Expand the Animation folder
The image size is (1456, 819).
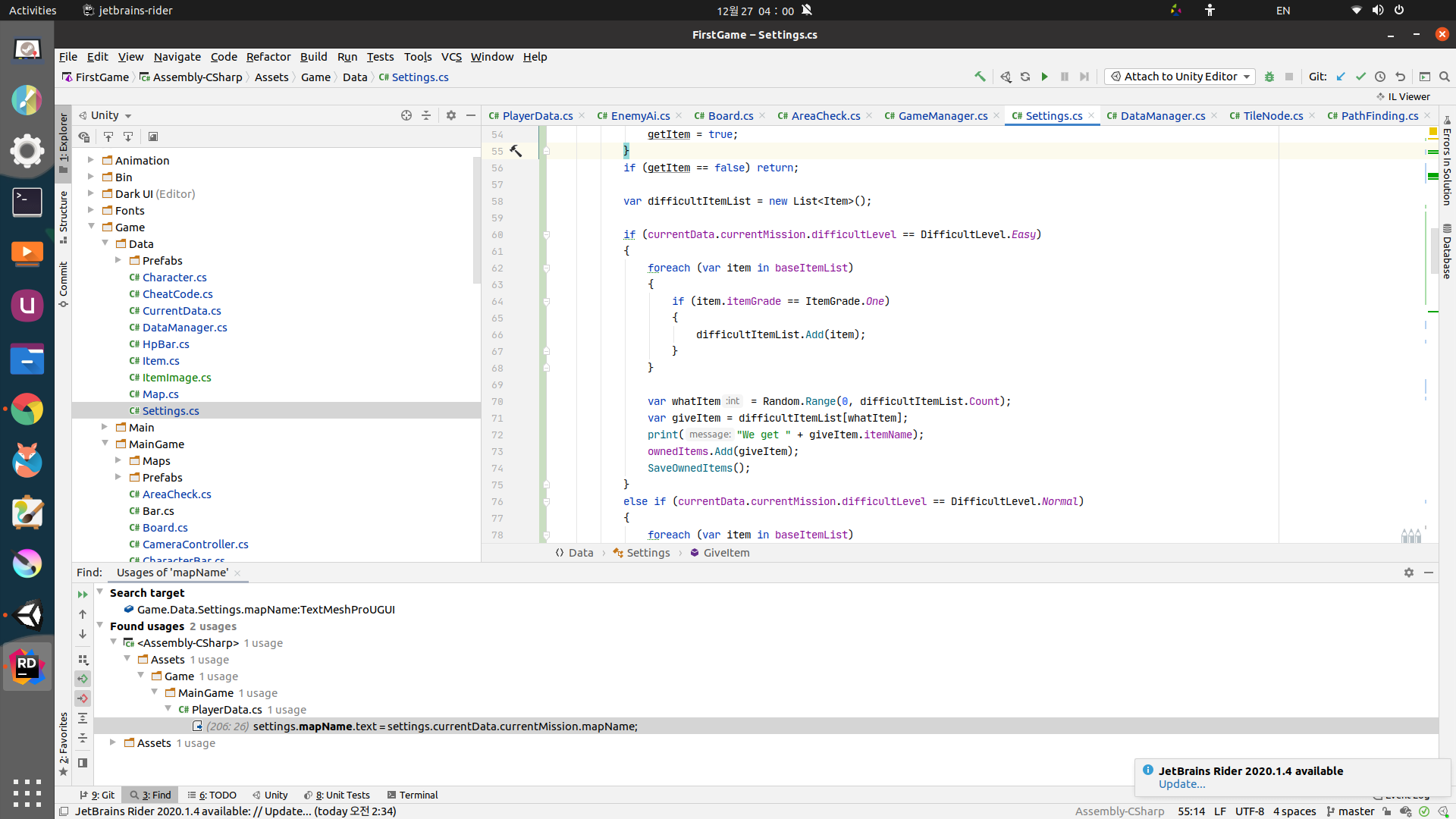click(x=90, y=160)
